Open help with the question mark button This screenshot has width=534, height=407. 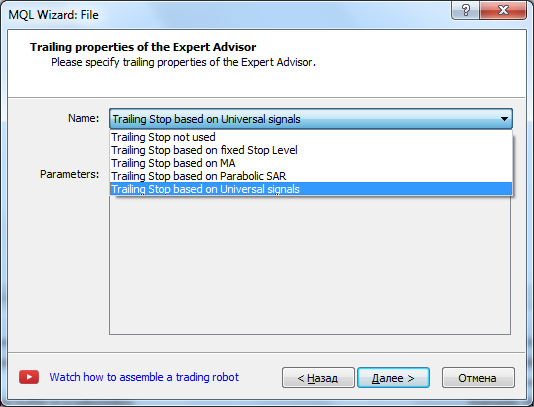465,10
